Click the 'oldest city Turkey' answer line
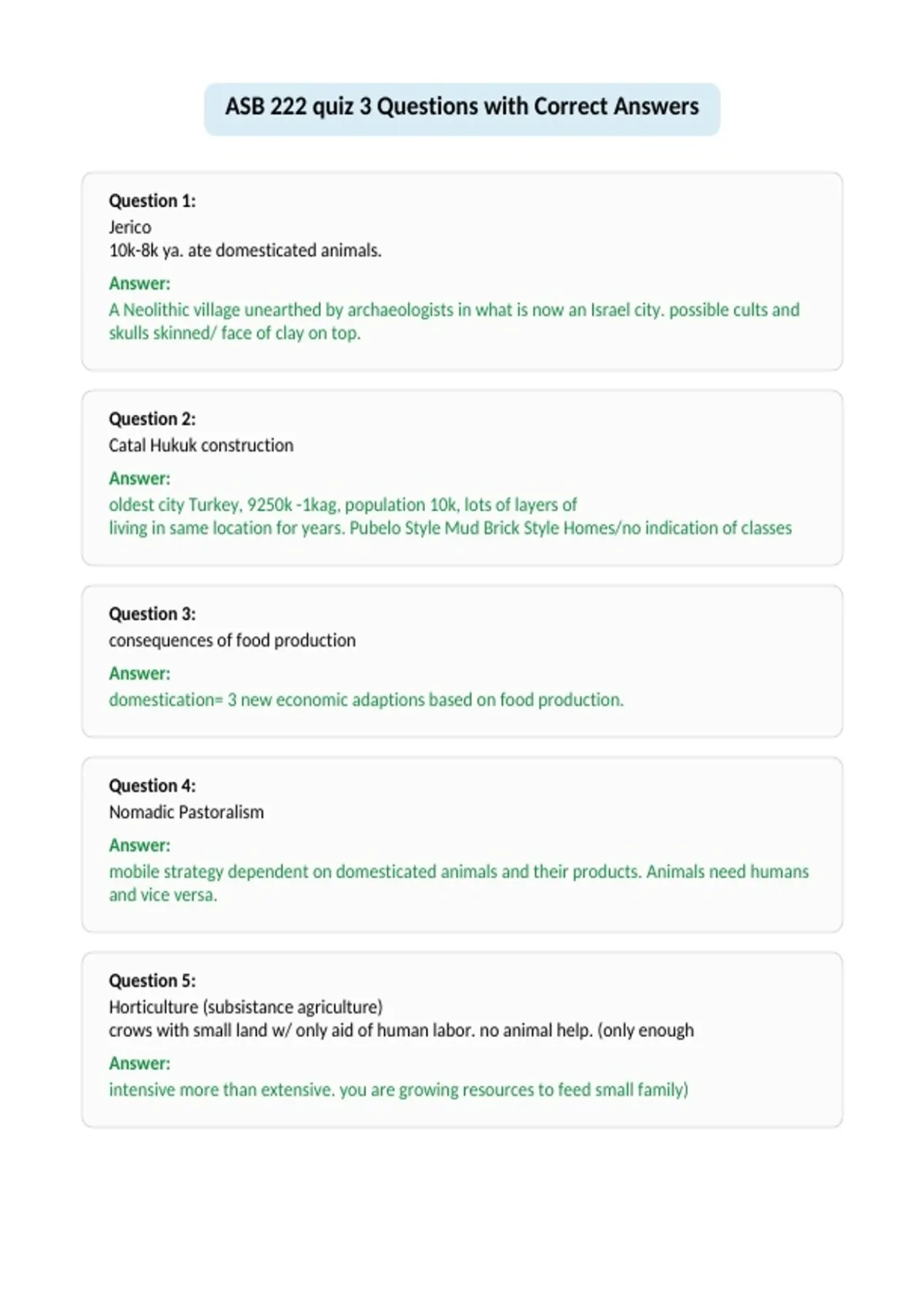This screenshot has width=924, height=1309. (343, 505)
